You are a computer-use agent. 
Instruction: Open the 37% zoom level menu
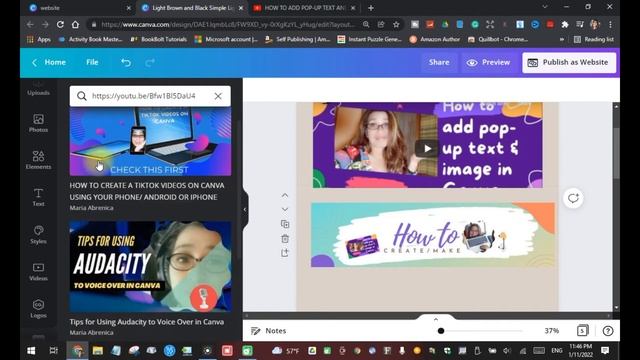coord(551,331)
